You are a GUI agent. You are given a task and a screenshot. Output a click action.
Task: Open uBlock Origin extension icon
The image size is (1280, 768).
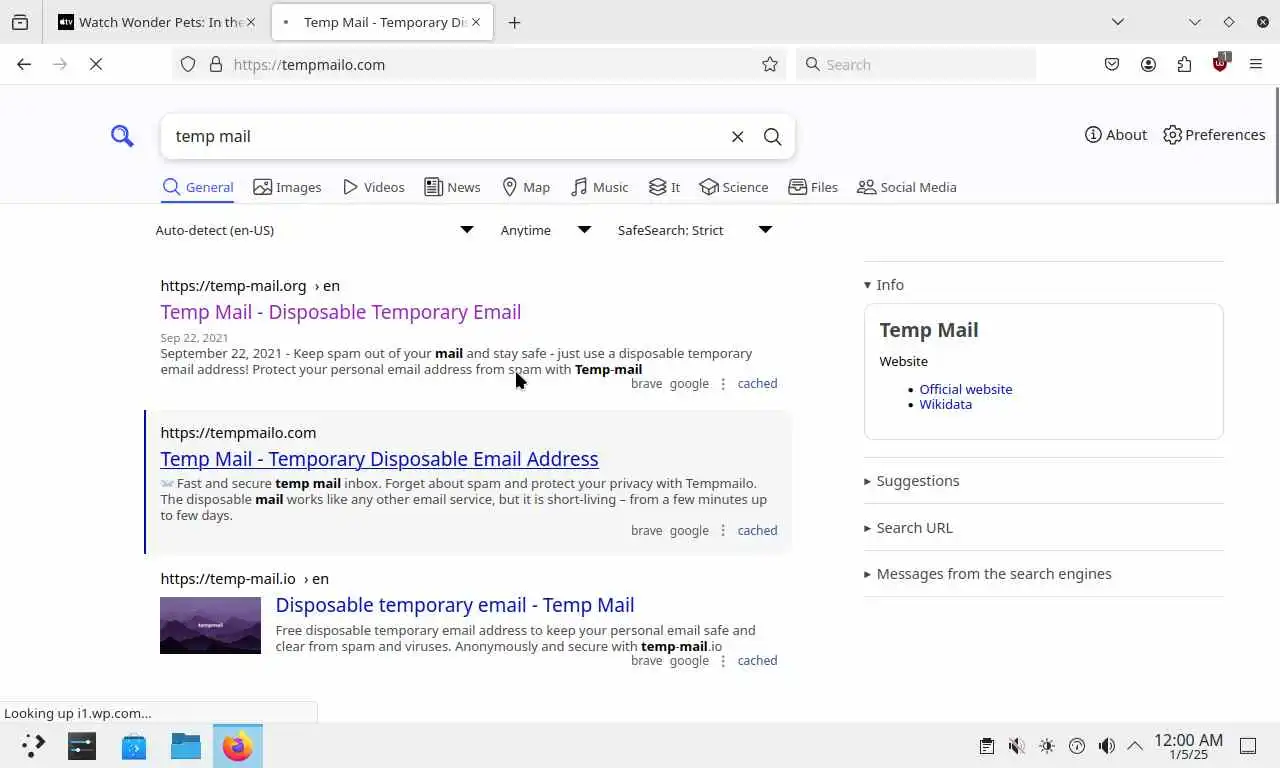click(x=1220, y=64)
